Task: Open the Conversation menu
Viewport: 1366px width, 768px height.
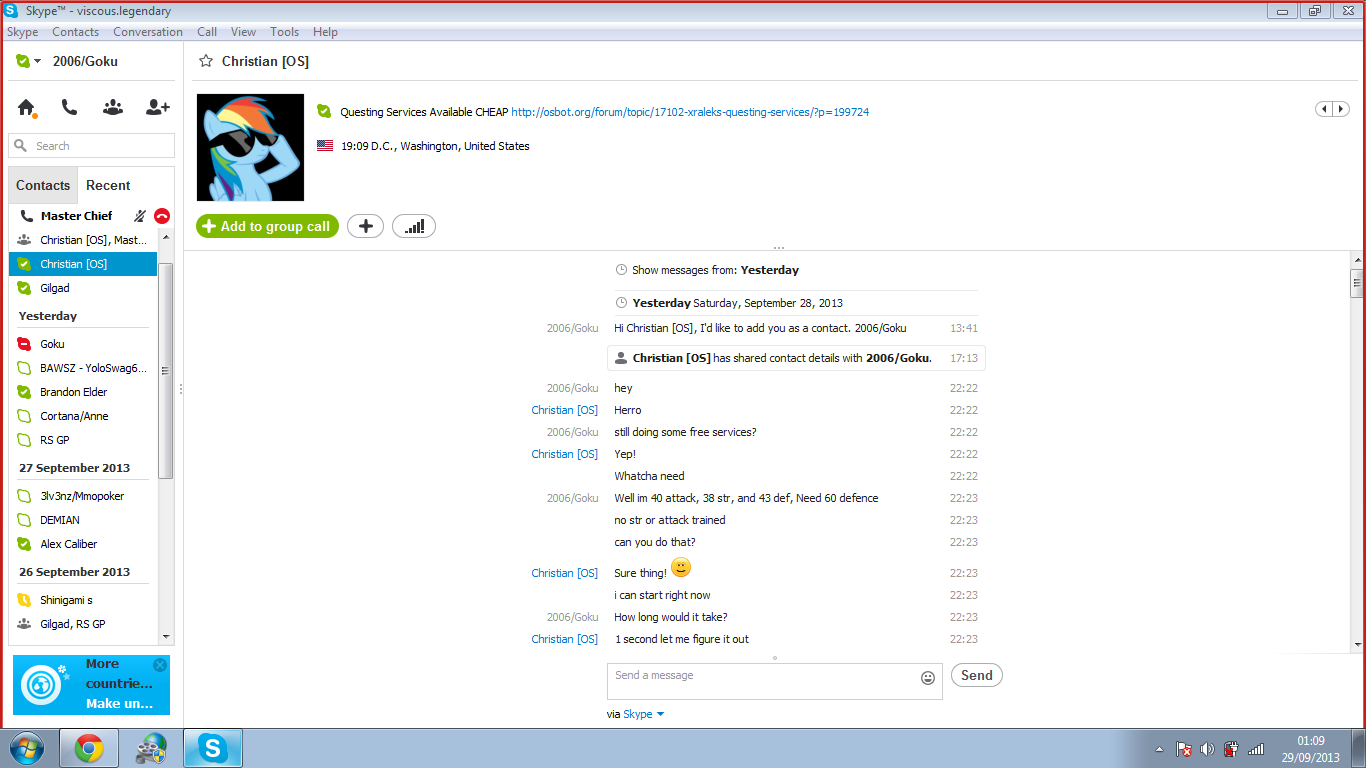Action: tap(148, 32)
